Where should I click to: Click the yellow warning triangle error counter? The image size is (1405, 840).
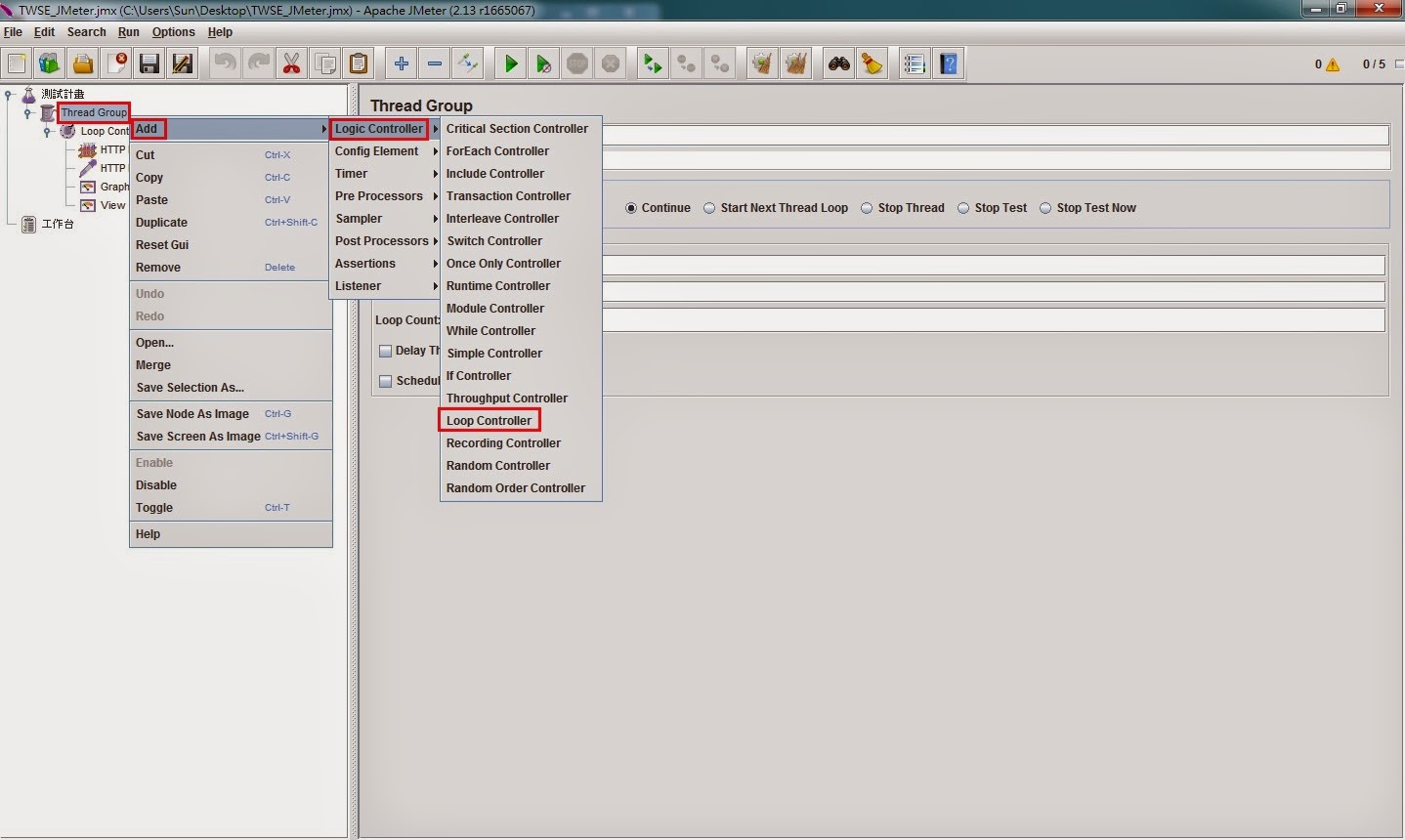pyautogui.click(x=1333, y=64)
